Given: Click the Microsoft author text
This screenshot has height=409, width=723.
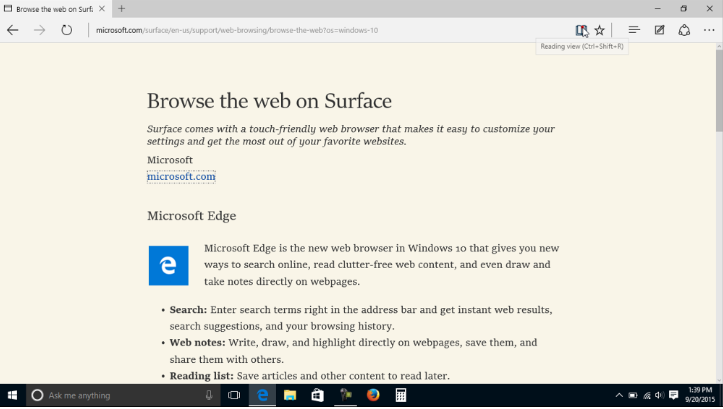Looking at the screenshot, I should (x=170, y=160).
